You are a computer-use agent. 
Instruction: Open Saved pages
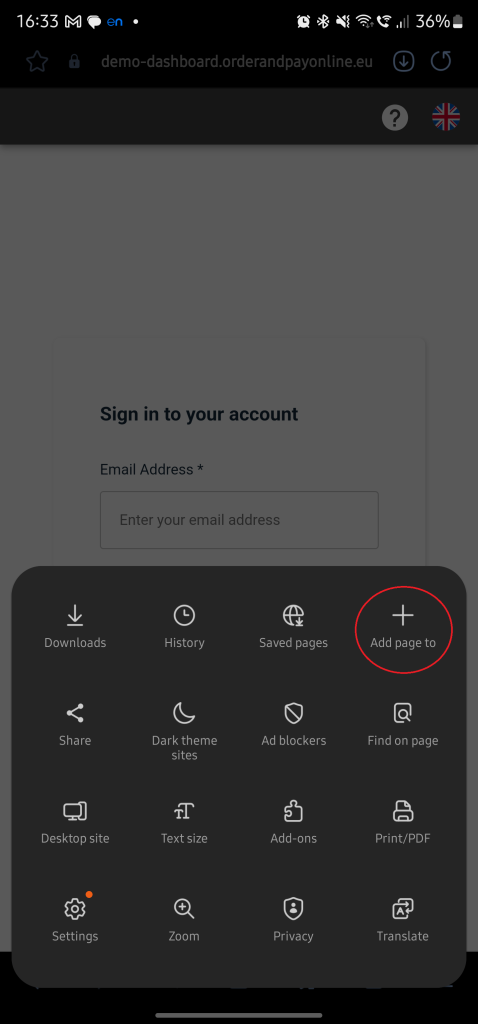click(x=293, y=628)
